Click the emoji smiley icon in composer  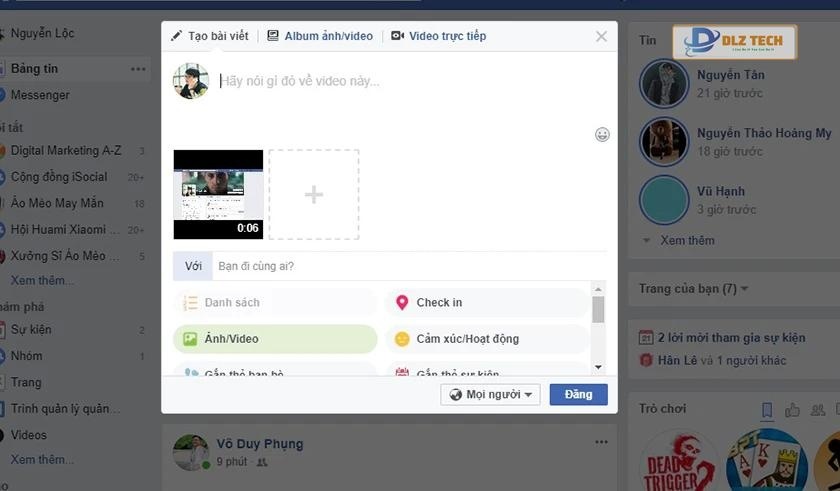pyautogui.click(x=602, y=134)
